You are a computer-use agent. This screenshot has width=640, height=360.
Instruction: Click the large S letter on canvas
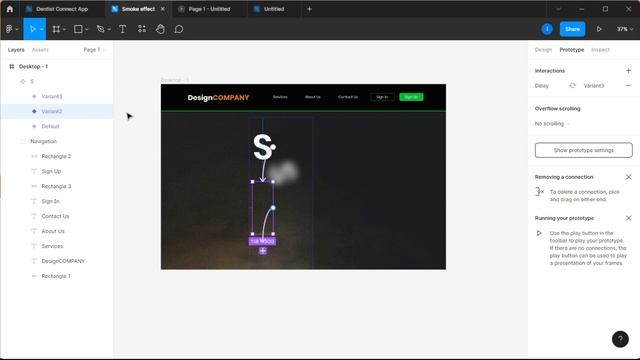(x=262, y=147)
